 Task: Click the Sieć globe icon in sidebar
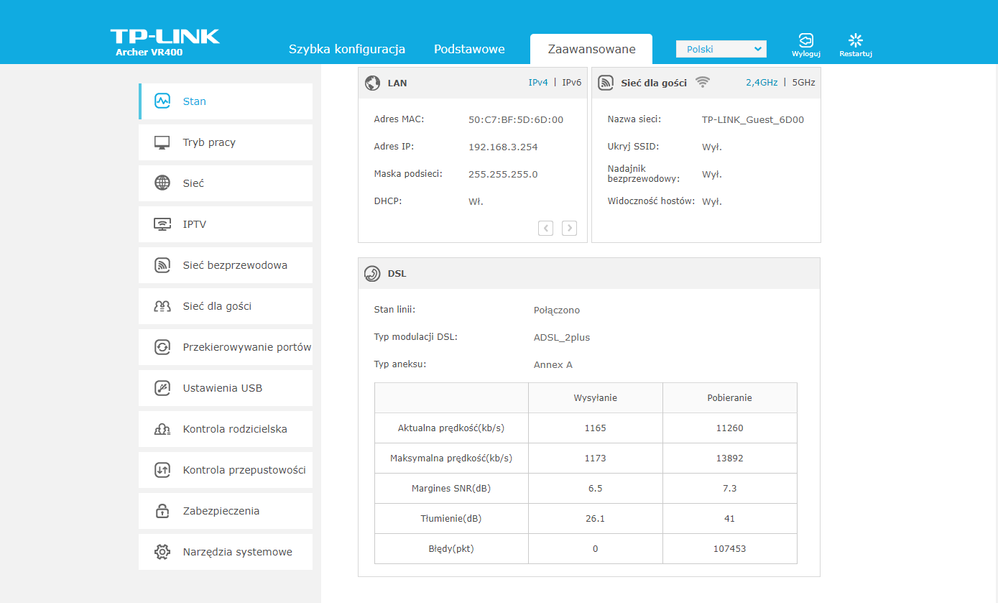point(162,183)
